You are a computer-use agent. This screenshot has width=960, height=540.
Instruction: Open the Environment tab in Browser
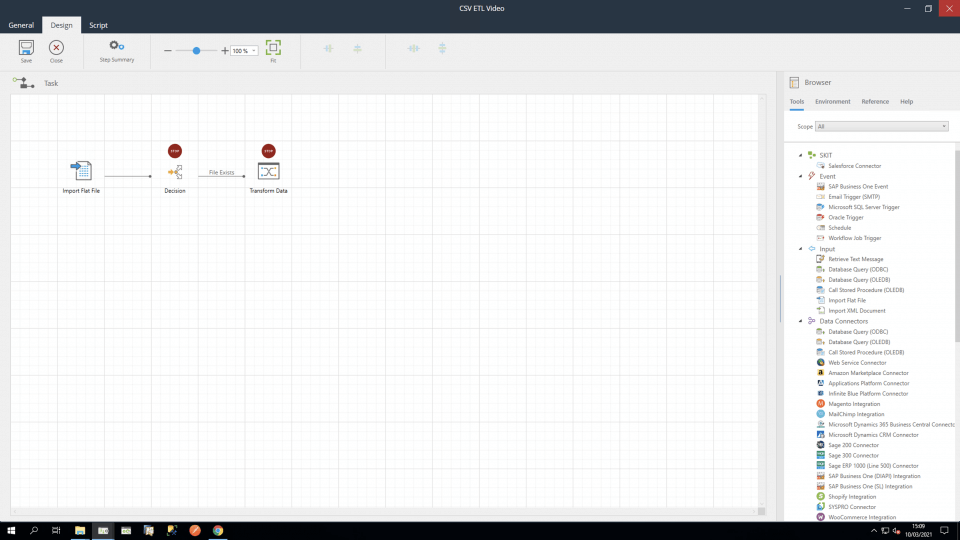point(832,102)
